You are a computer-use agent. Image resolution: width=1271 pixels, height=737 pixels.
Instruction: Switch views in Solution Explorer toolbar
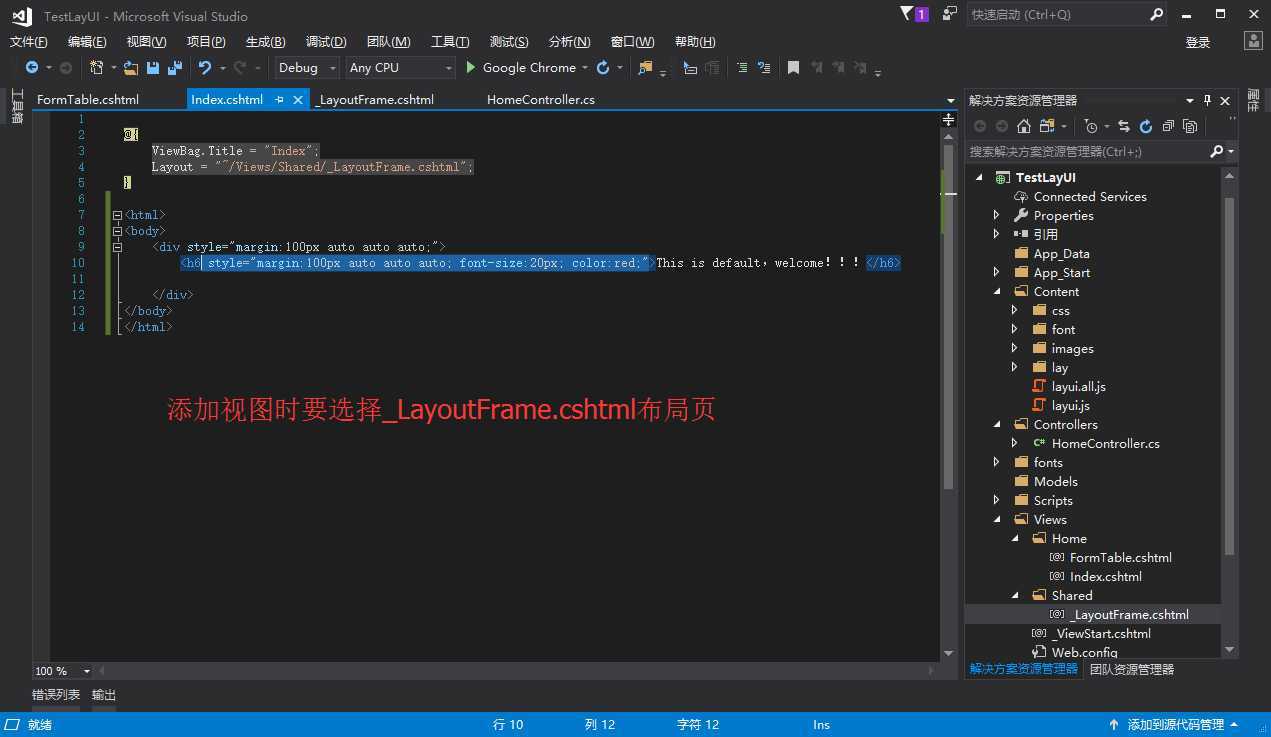1047,126
